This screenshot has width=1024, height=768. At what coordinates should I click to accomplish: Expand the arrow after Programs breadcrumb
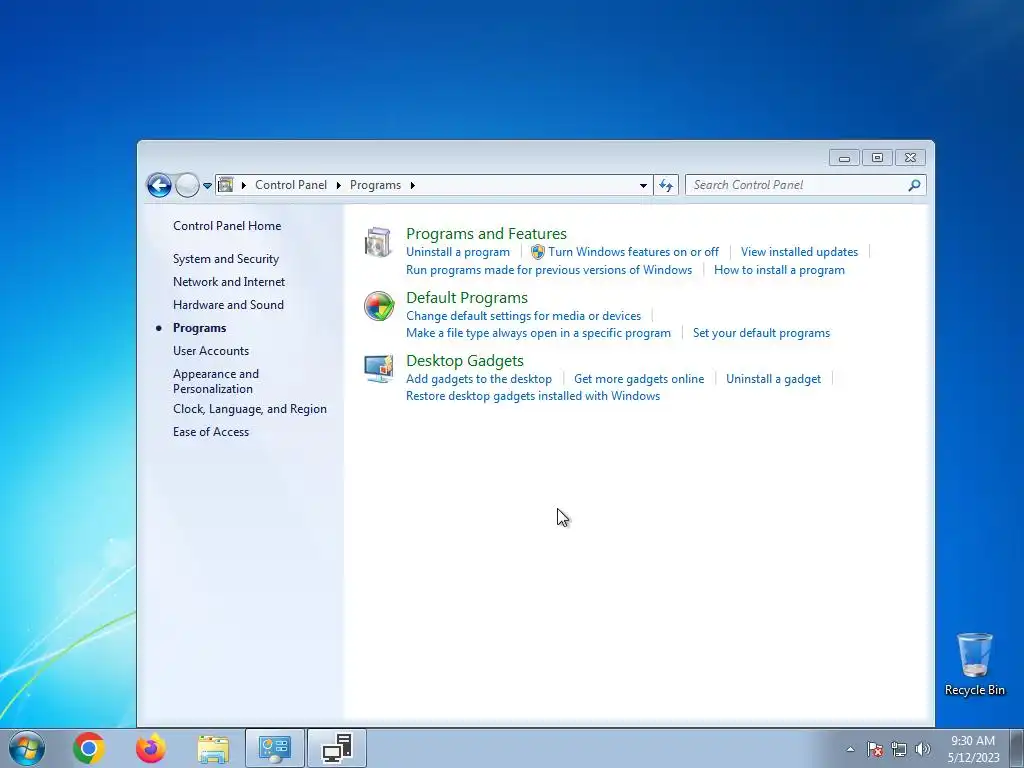coord(412,185)
